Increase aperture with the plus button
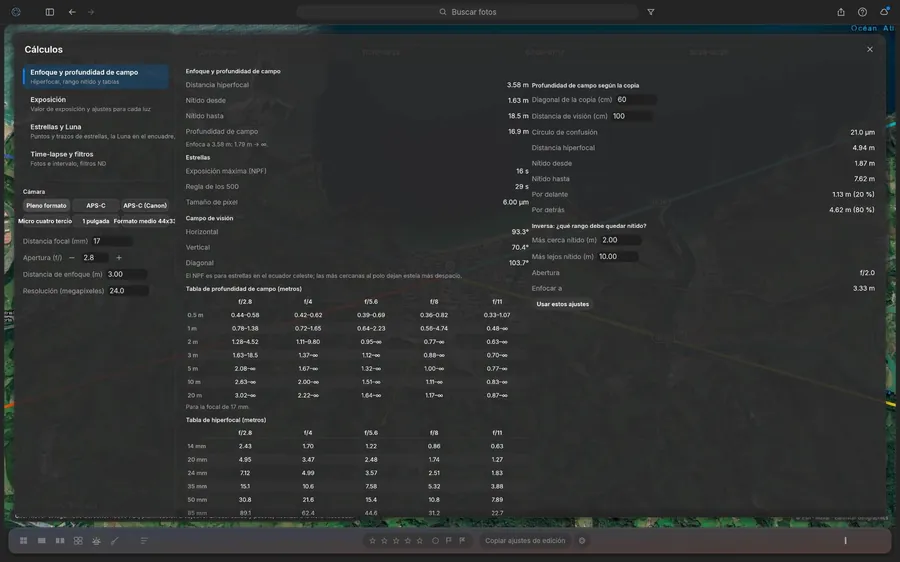The width and height of the screenshot is (900, 562). point(119,258)
